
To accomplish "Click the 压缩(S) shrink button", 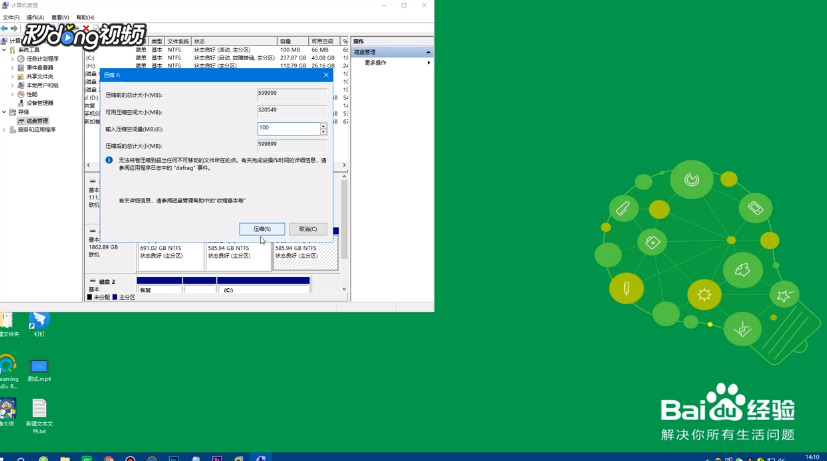I will pos(262,229).
